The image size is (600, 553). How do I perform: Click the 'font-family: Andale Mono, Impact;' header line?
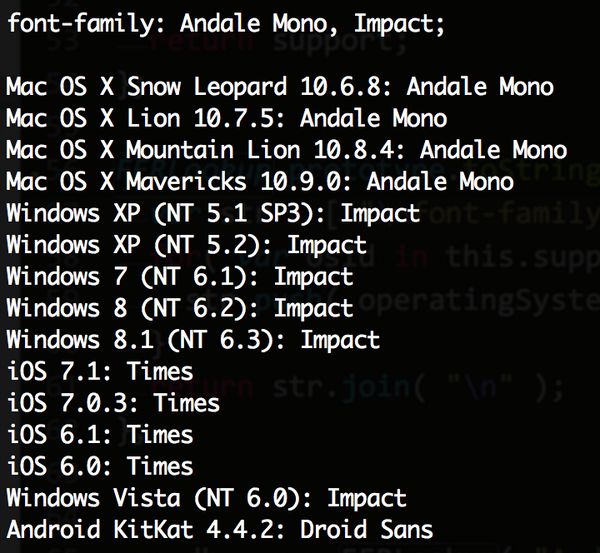pos(225,22)
